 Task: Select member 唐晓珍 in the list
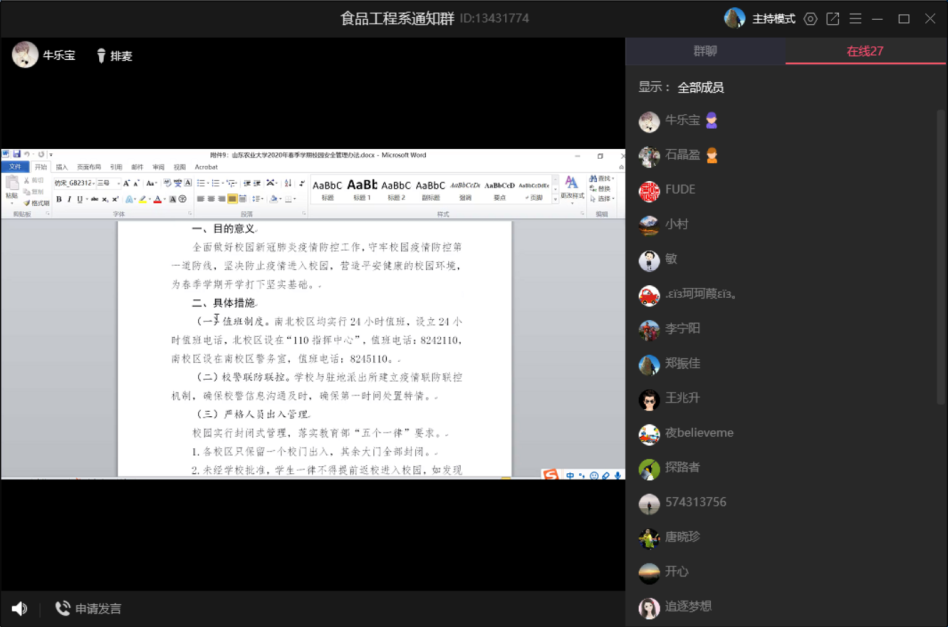pyautogui.click(x=682, y=537)
